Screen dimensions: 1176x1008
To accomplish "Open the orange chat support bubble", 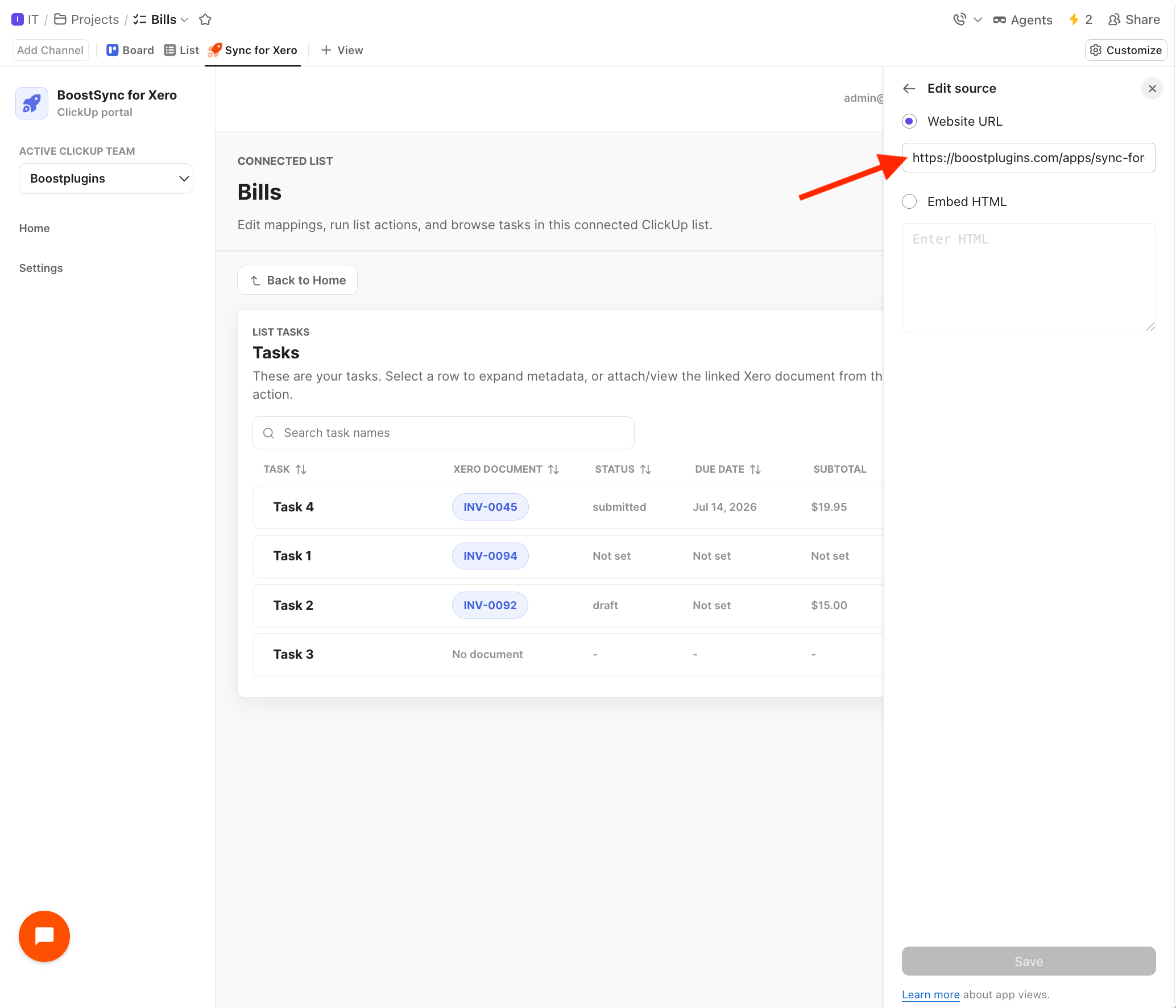I will coord(44,936).
